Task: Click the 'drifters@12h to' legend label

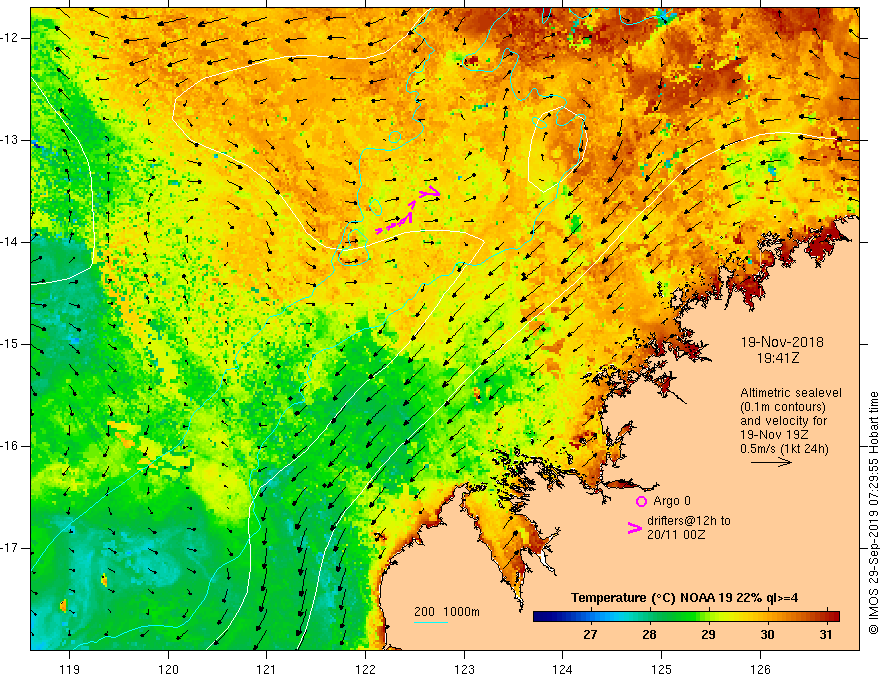Action: coord(689,521)
